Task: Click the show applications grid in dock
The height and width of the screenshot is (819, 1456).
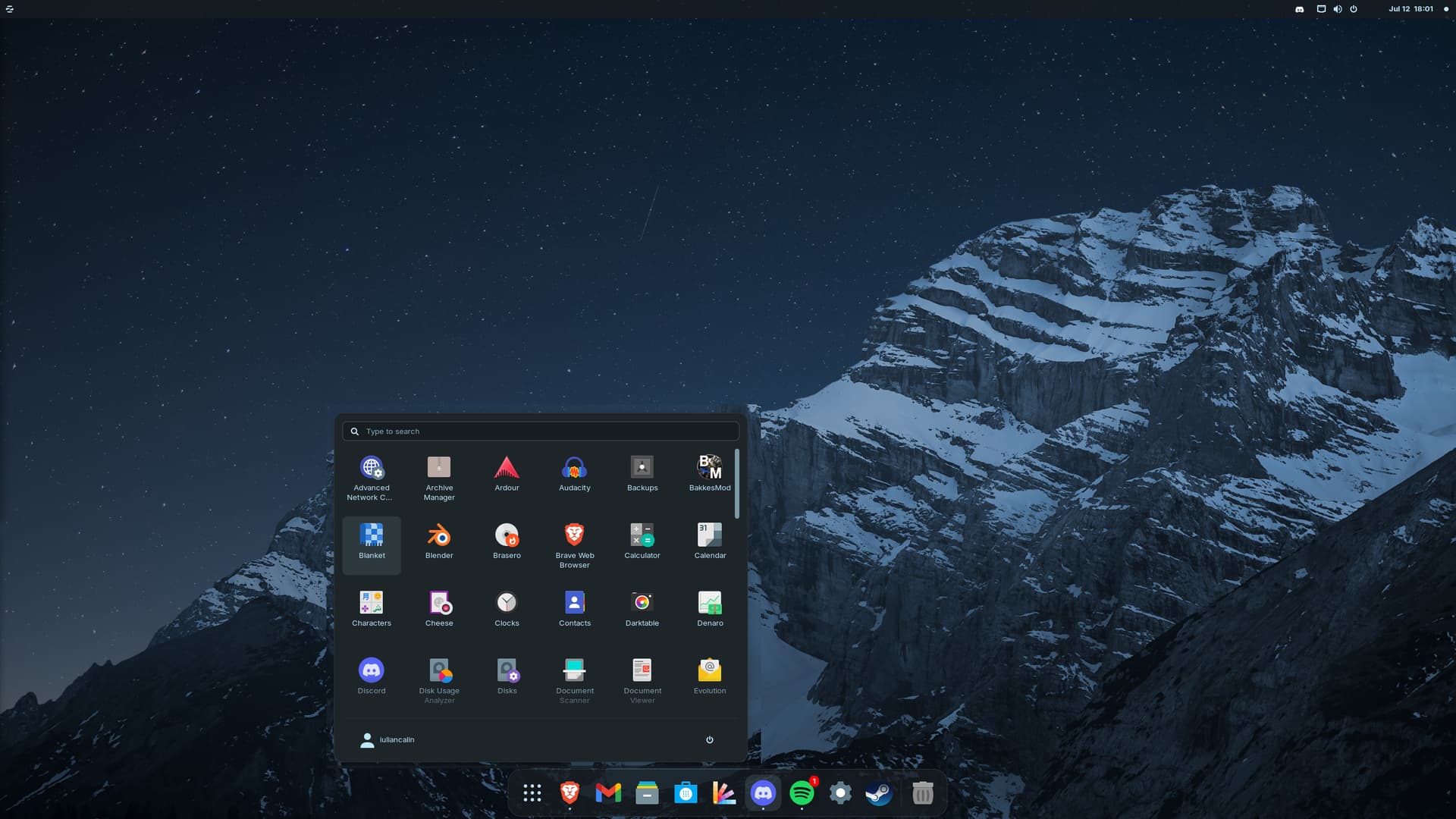Action: 532,793
